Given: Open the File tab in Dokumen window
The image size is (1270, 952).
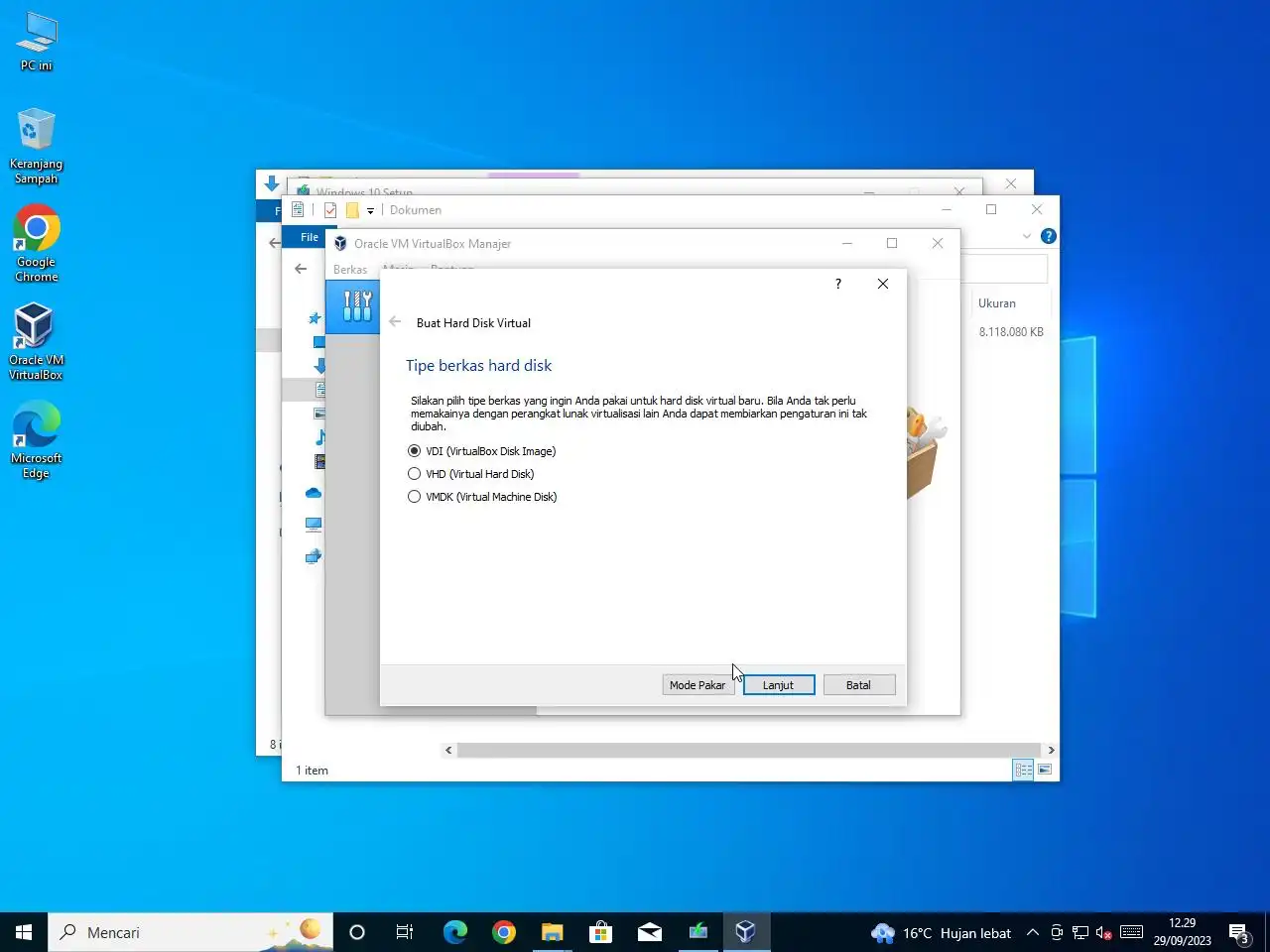Looking at the screenshot, I should [x=310, y=237].
